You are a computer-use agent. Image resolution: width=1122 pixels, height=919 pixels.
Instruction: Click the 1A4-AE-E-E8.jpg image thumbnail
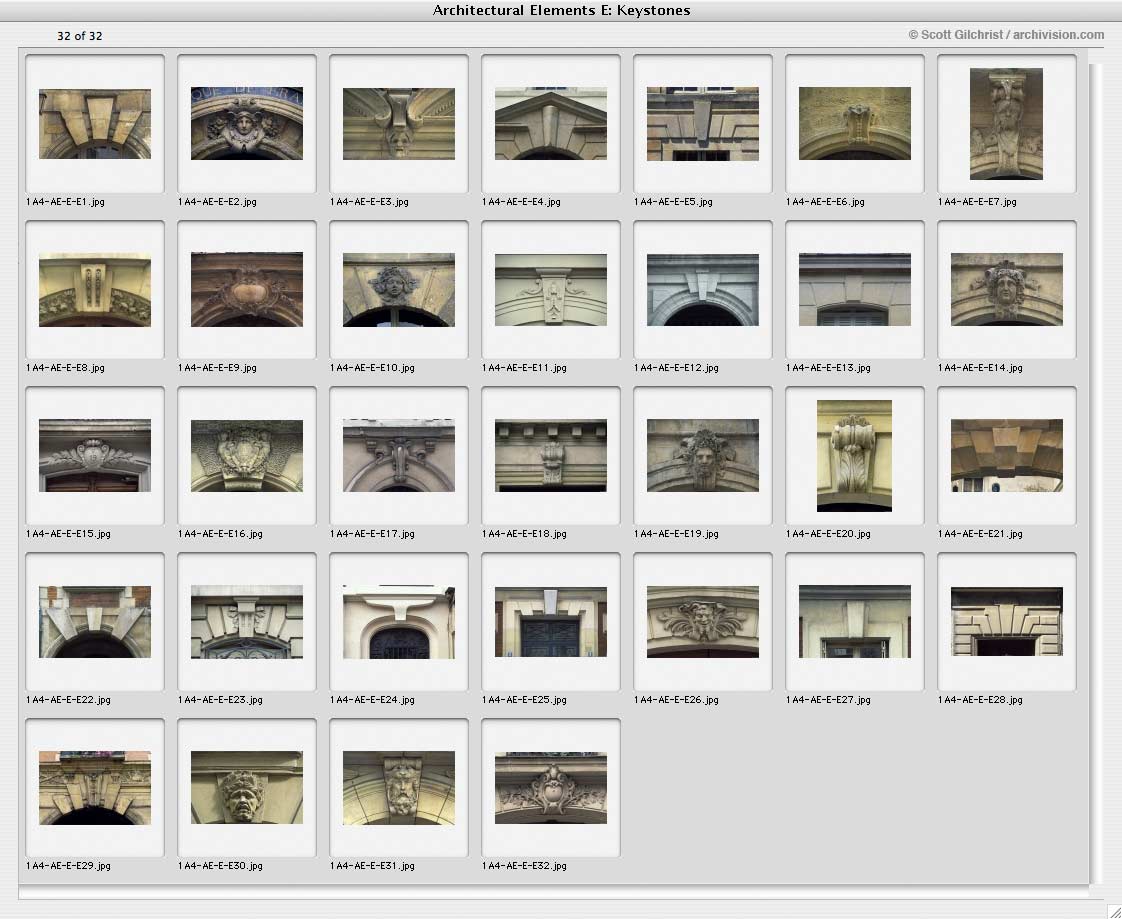tap(94, 290)
